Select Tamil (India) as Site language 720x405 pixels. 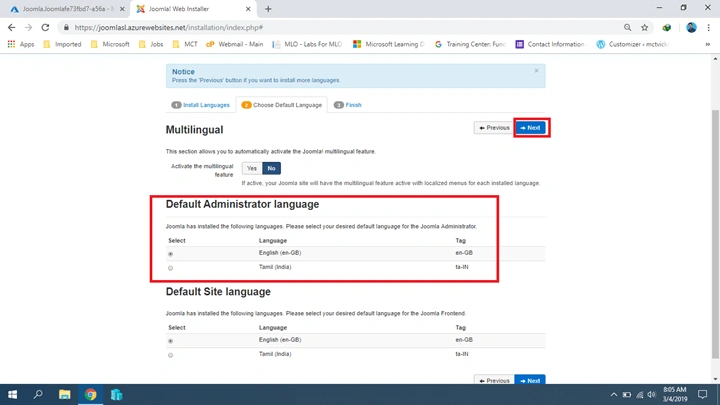click(170, 355)
